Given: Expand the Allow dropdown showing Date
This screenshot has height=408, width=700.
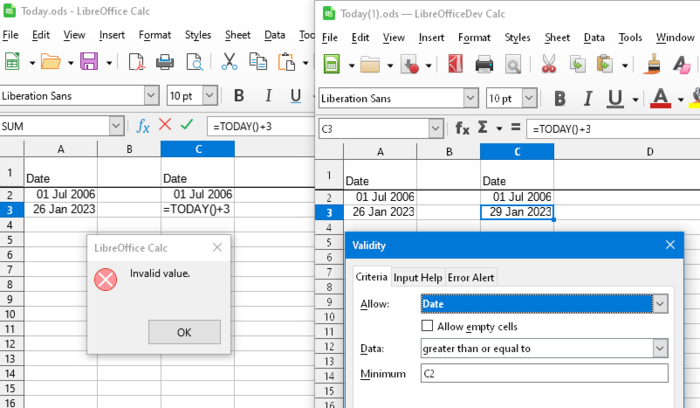Looking at the screenshot, I should (x=659, y=303).
